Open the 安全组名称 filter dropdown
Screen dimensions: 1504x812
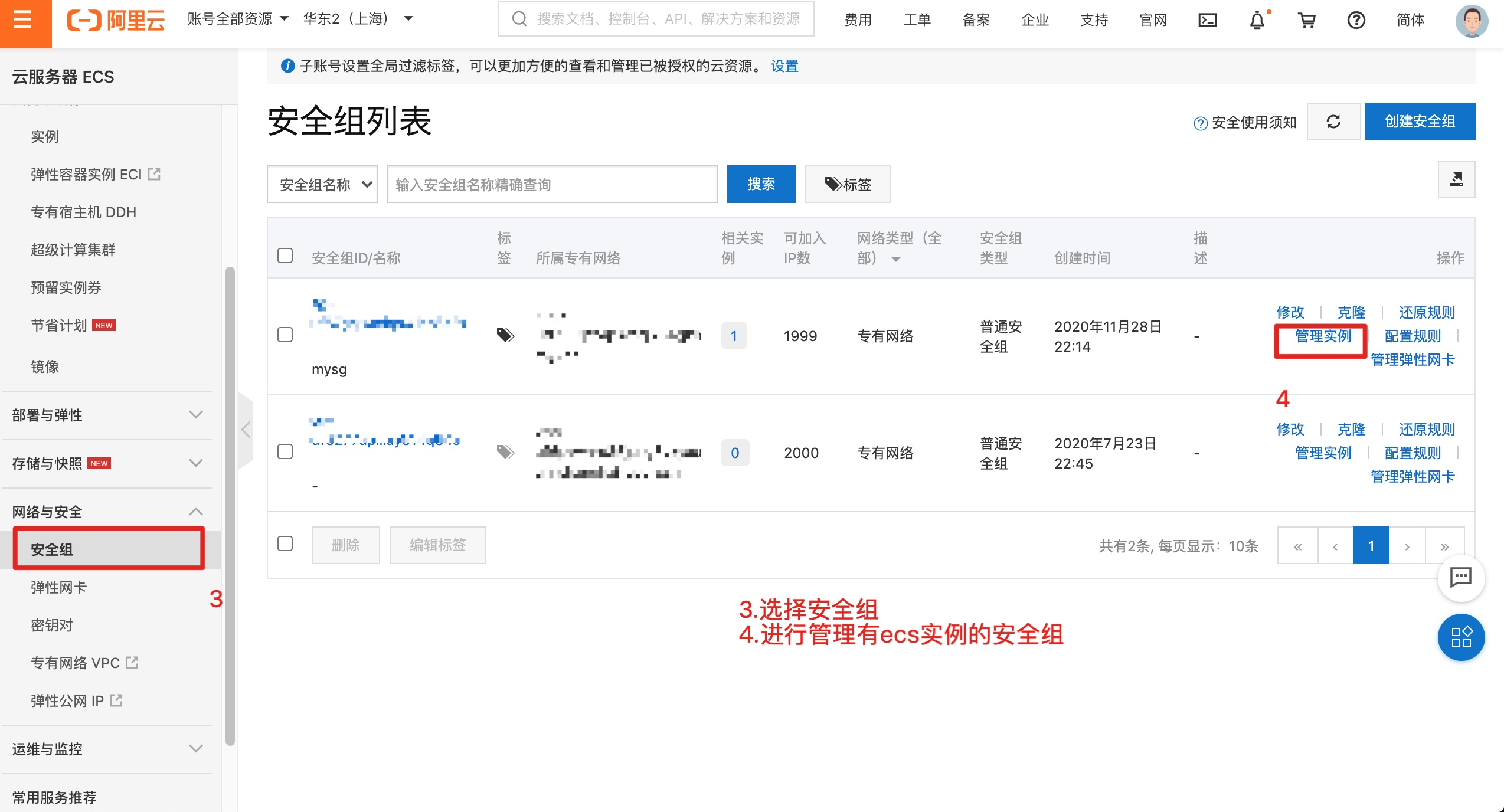(x=322, y=185)
